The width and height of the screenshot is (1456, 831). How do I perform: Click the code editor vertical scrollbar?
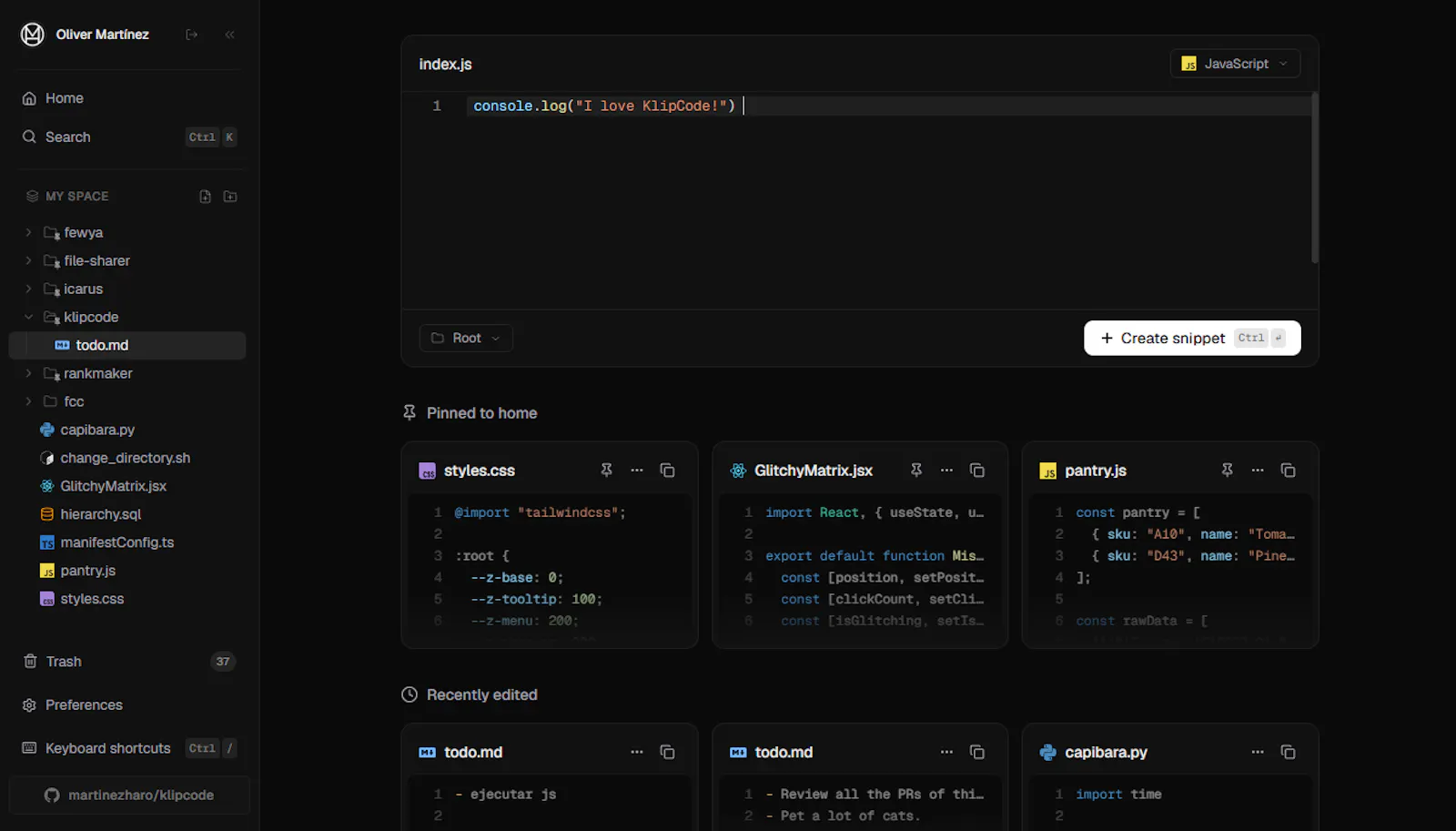(1314, 177)
